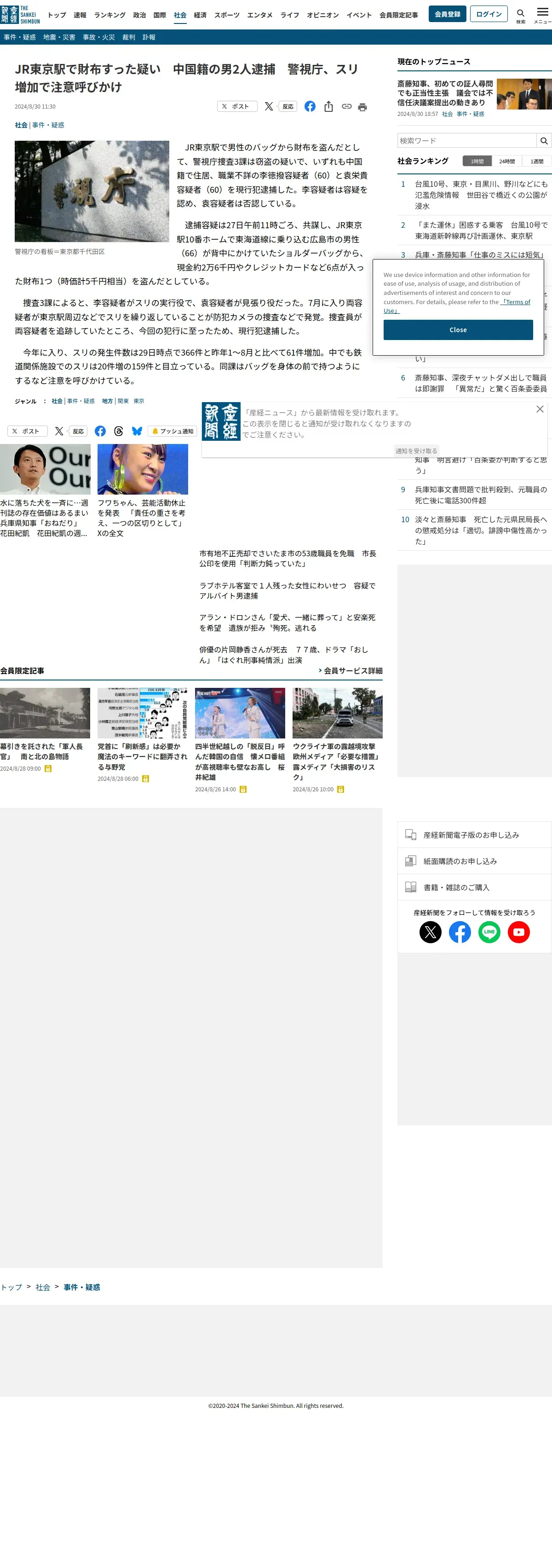
Task: Open the 会員サービス詳細 link
Action: click(351, 671)
